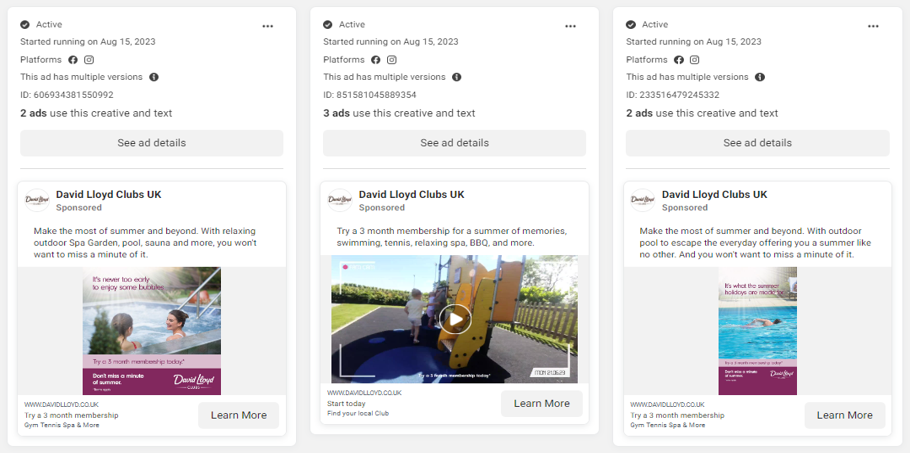The image size is (910, 453).
Task: Click Learn More on the video ad
Action: click(x=541, y=403)
